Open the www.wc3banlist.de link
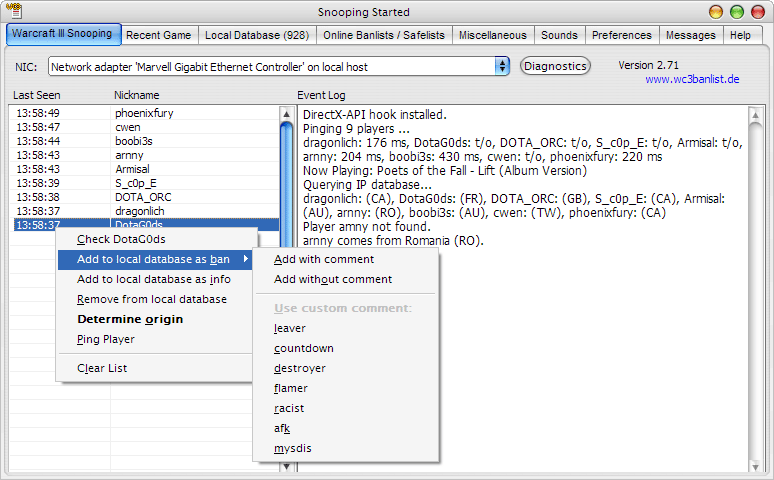This screenshot has width=774, height=480. click(692, 79)
